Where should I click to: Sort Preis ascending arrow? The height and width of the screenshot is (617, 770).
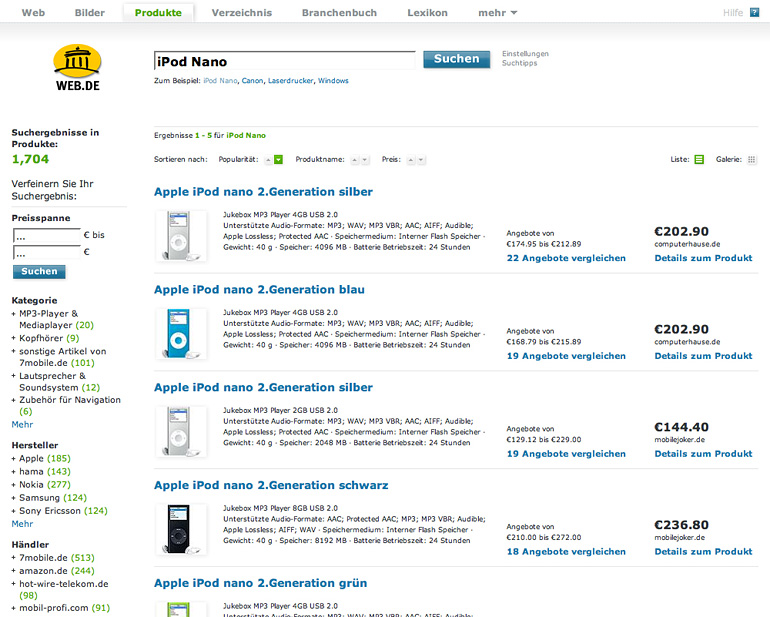(411, 160)
